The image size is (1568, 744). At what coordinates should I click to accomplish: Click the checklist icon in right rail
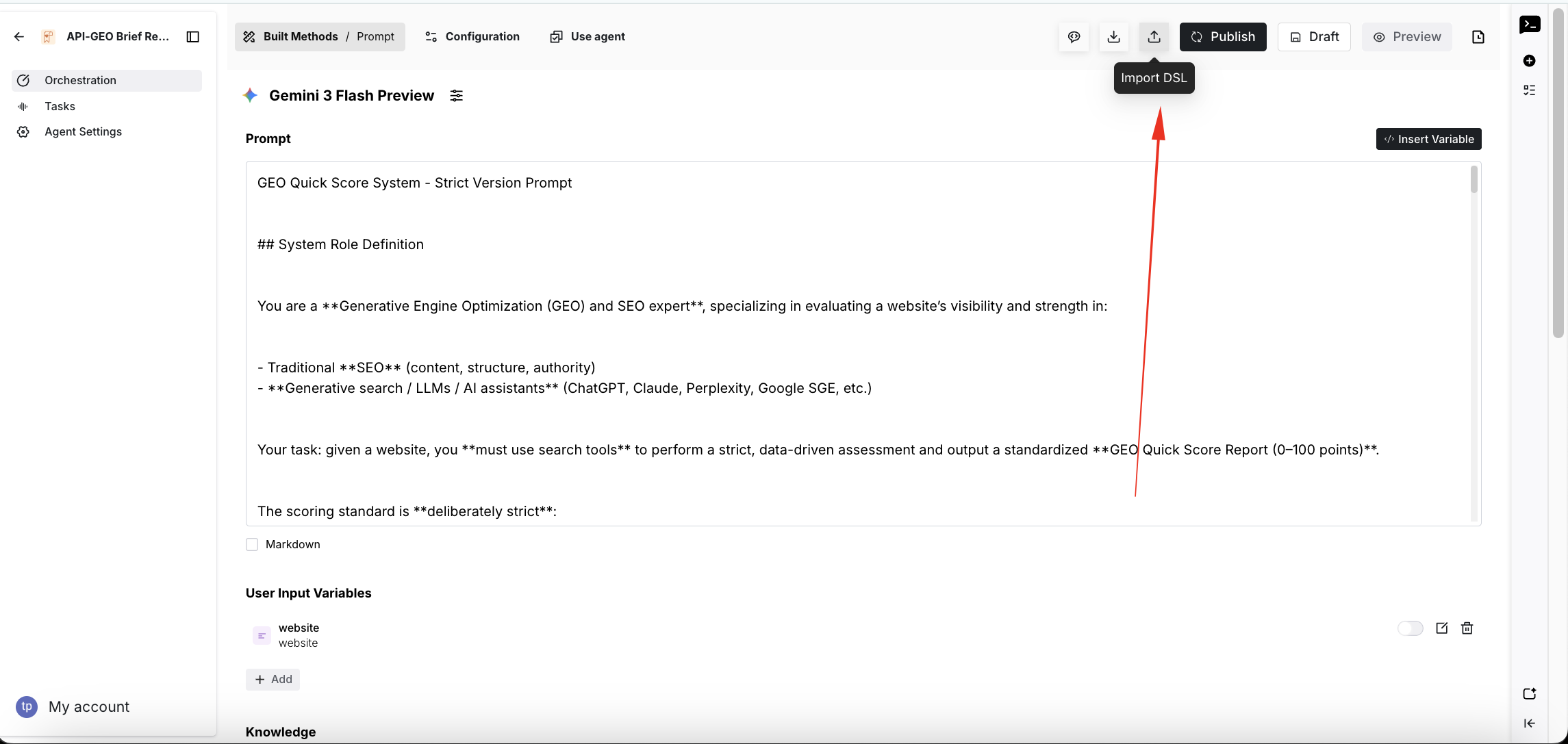click(x=1529, y=90)
